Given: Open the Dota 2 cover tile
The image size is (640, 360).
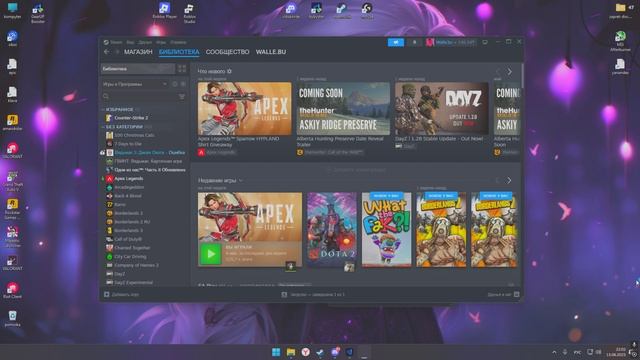Looking at the screenshot, I should click(x=331, y=230).
